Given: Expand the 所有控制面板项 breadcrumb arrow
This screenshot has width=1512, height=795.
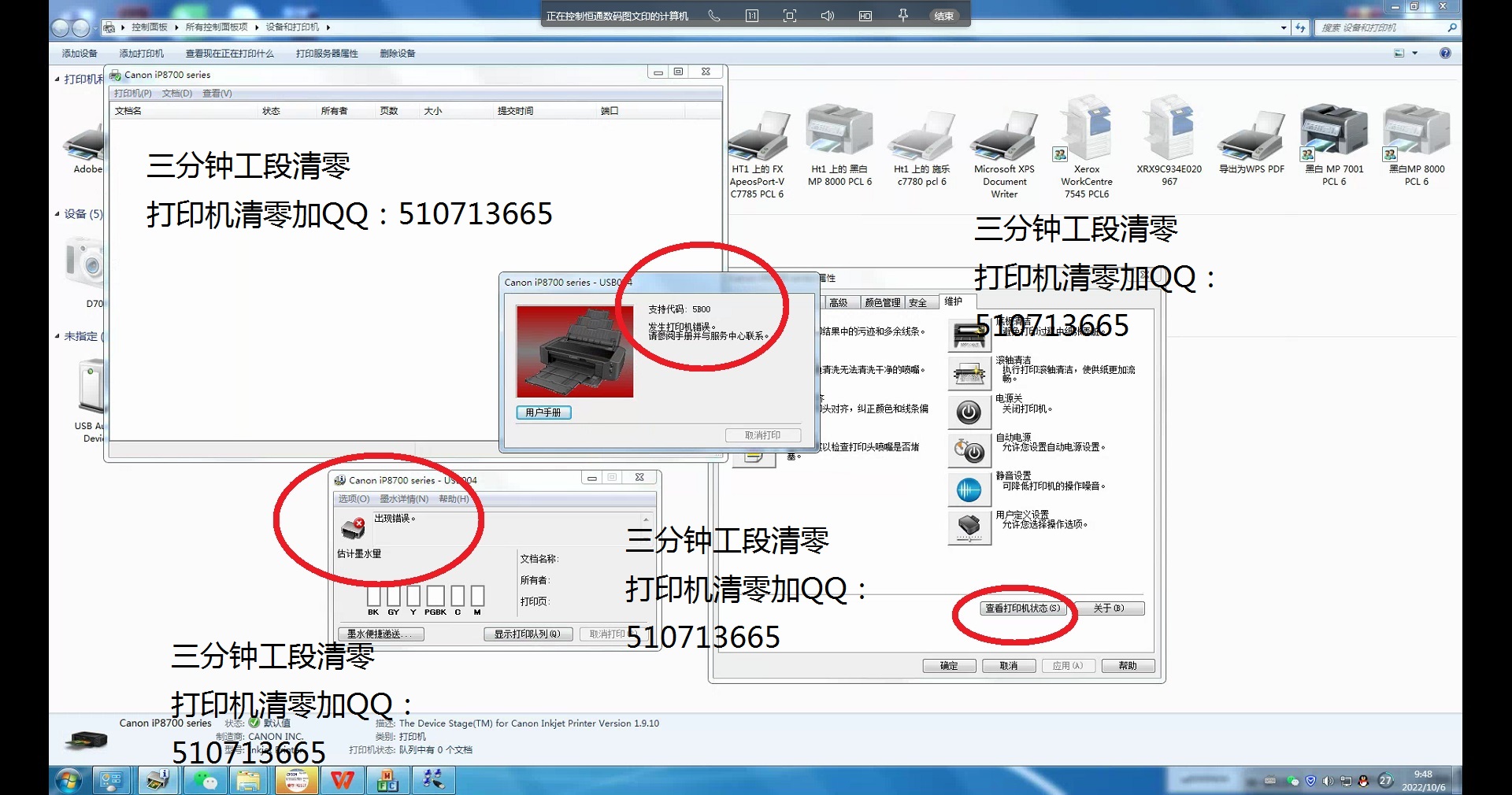Looking at the screenshot, I should point(257,28).
